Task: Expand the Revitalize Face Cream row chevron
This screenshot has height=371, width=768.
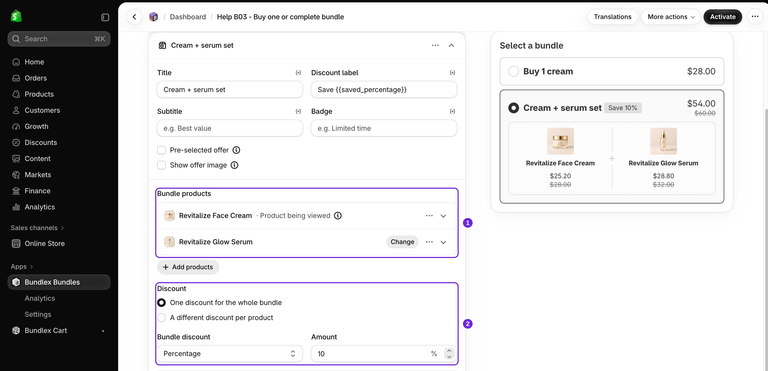Action: point(443,216)
